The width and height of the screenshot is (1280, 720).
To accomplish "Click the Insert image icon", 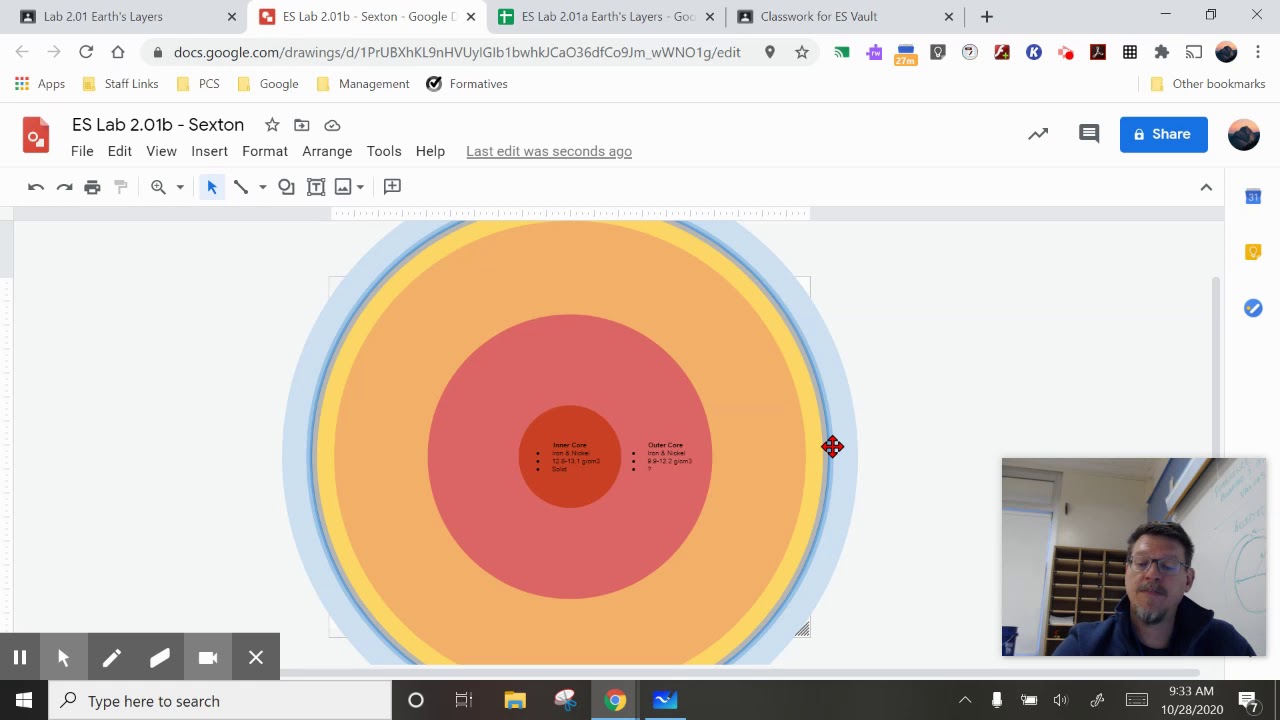I will pos(343,187).
